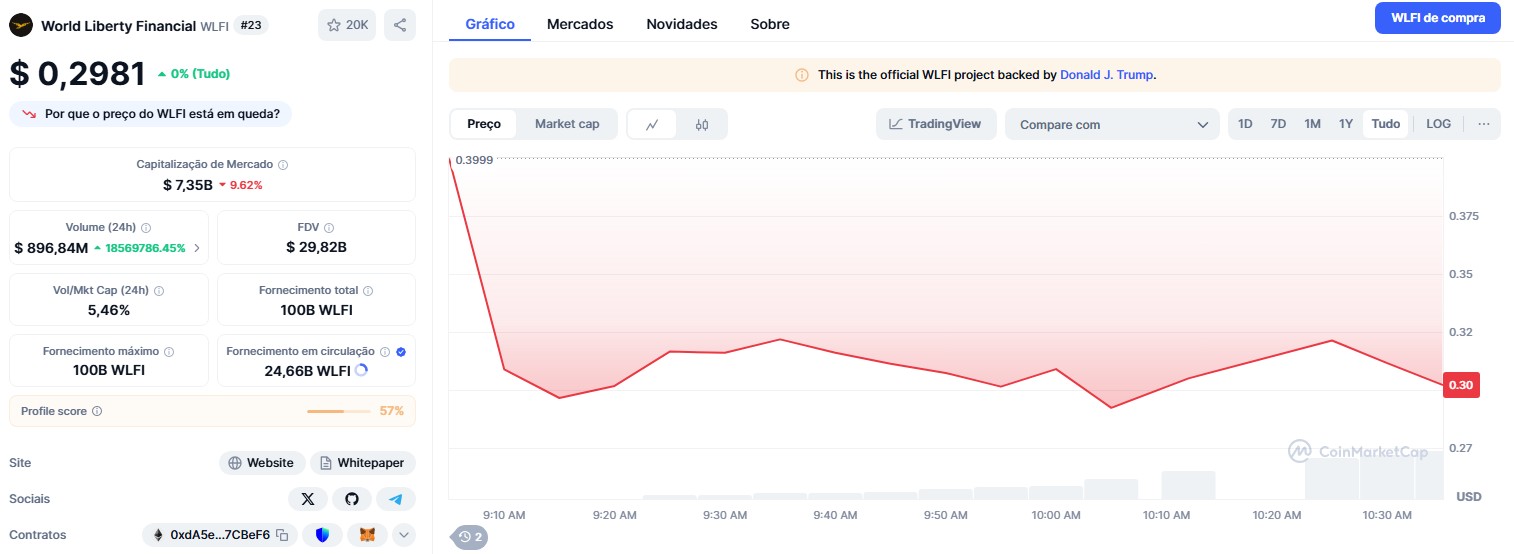This screenshot has width=1514, height=554.
Task: Open the Gráfico tab
Action: pyautogui.click(x=490, y=24)
